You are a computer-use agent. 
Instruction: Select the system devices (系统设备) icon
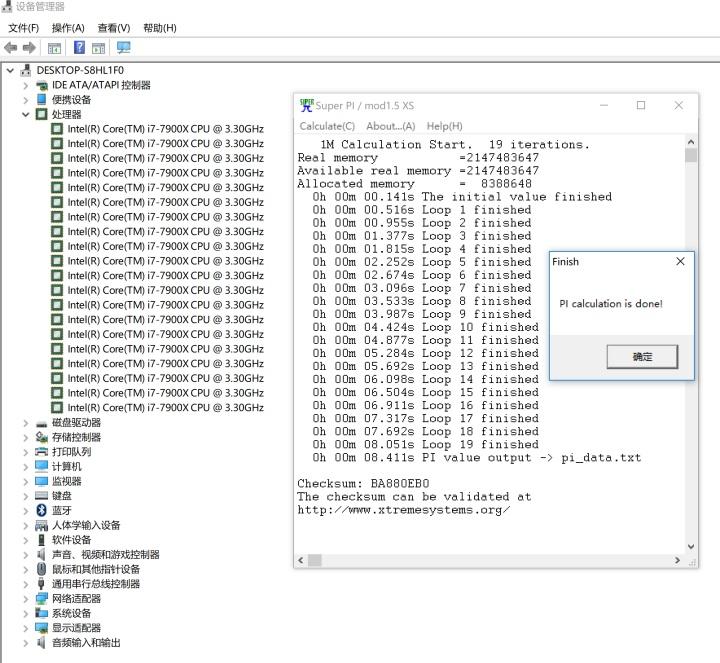coord(41,613)
